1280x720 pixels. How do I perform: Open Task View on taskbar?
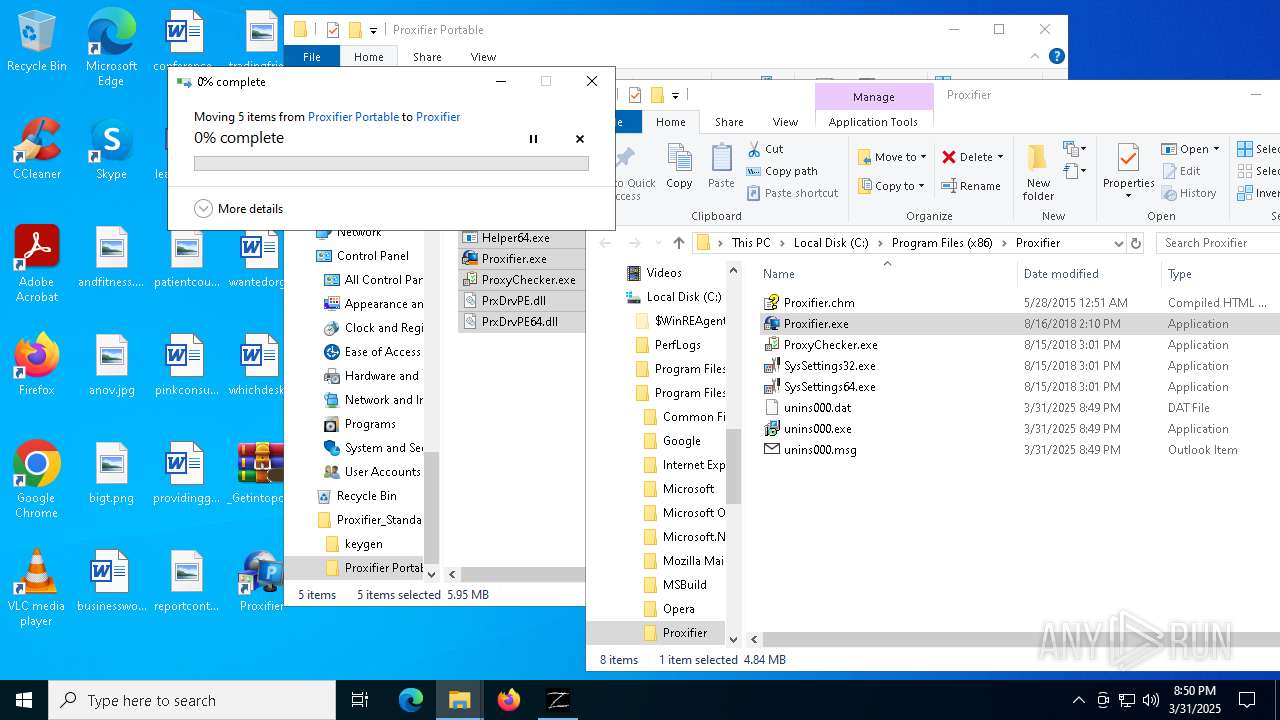[x=360, y=700]
